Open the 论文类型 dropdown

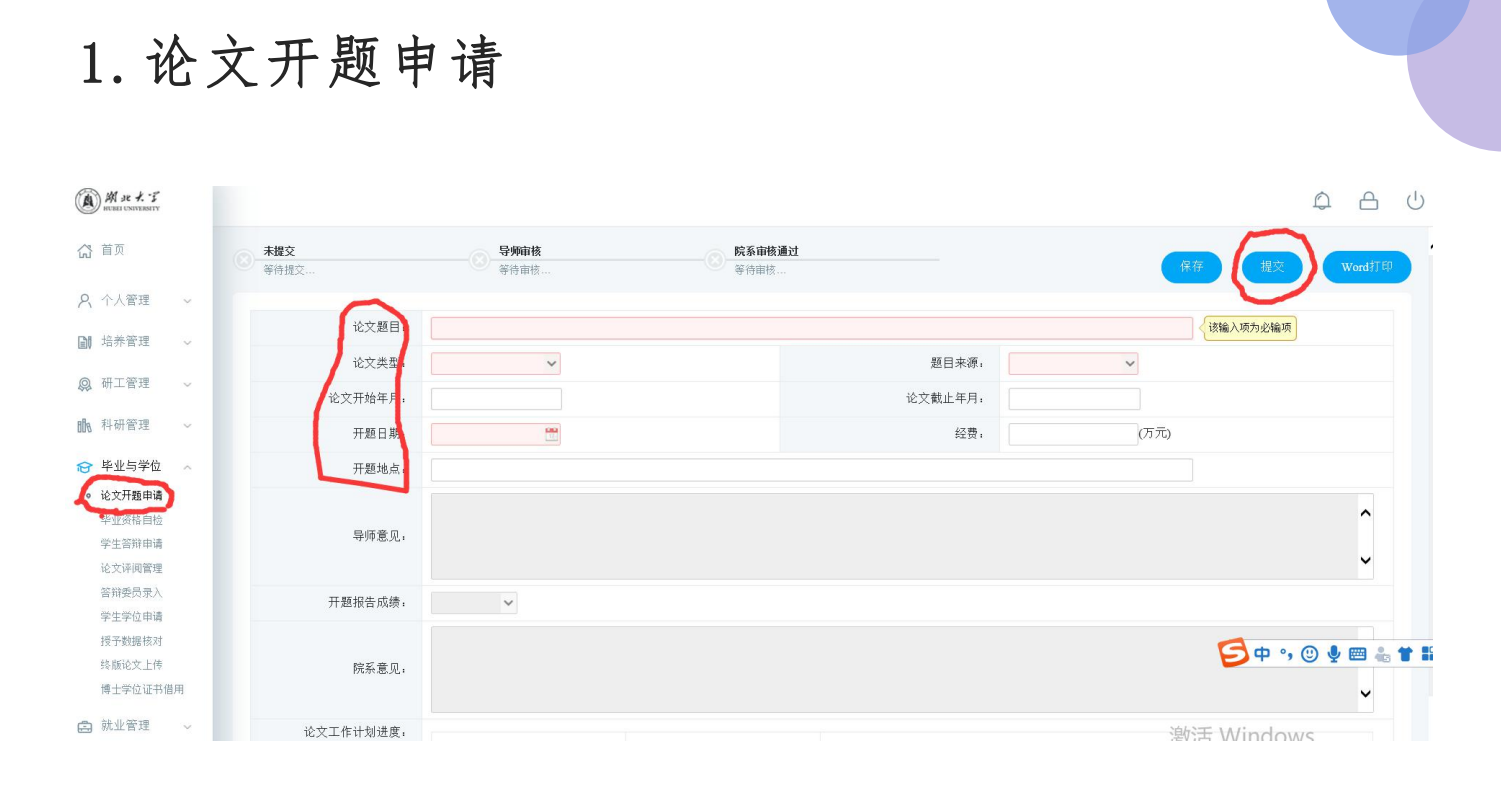pyautogui.click(x=495, y=364)
